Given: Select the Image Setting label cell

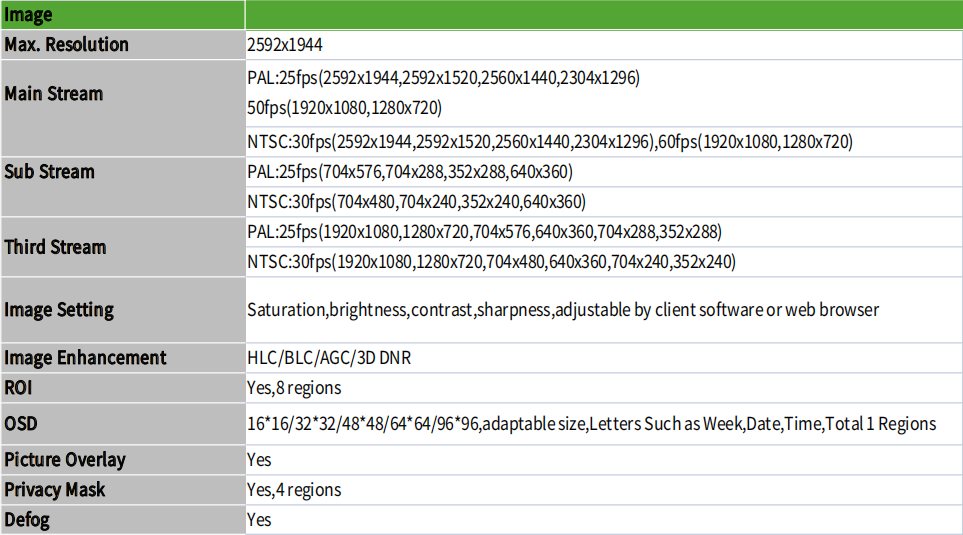Looking at the screenshot, I should [123, 310].
